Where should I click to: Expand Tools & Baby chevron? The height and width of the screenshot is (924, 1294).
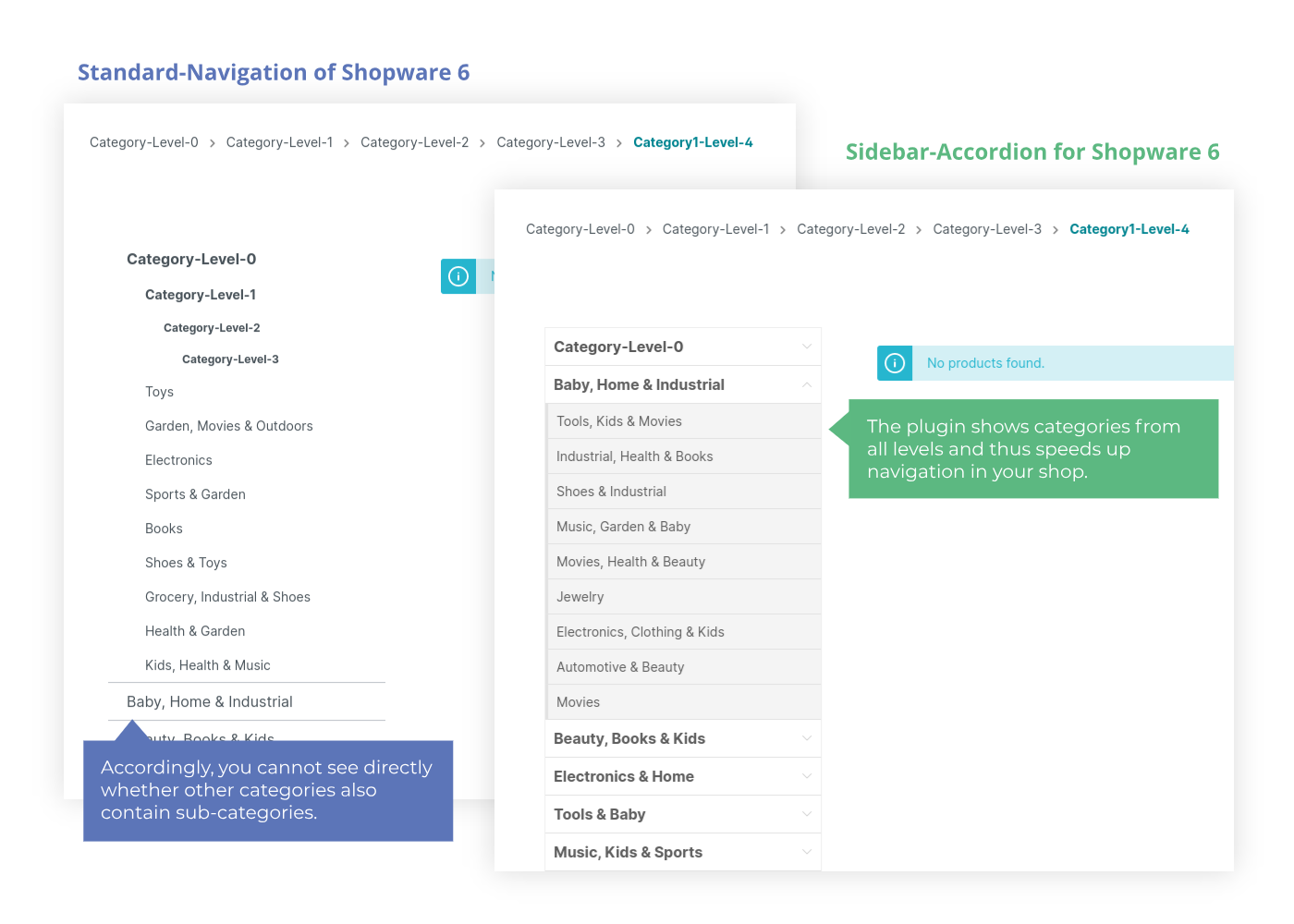click(x=807, y=814)
